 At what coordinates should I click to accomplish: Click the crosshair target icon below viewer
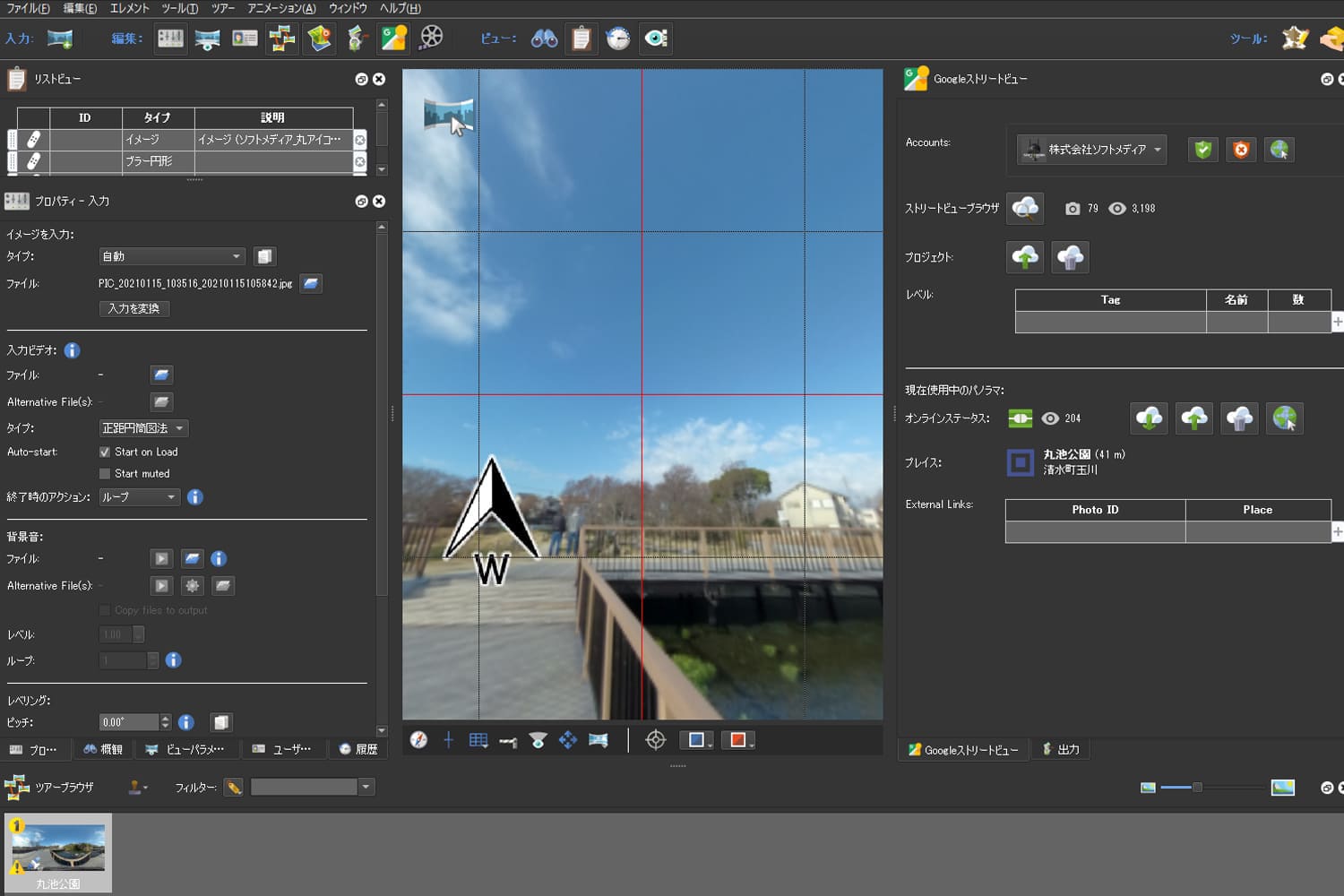(x=656, y=740)
